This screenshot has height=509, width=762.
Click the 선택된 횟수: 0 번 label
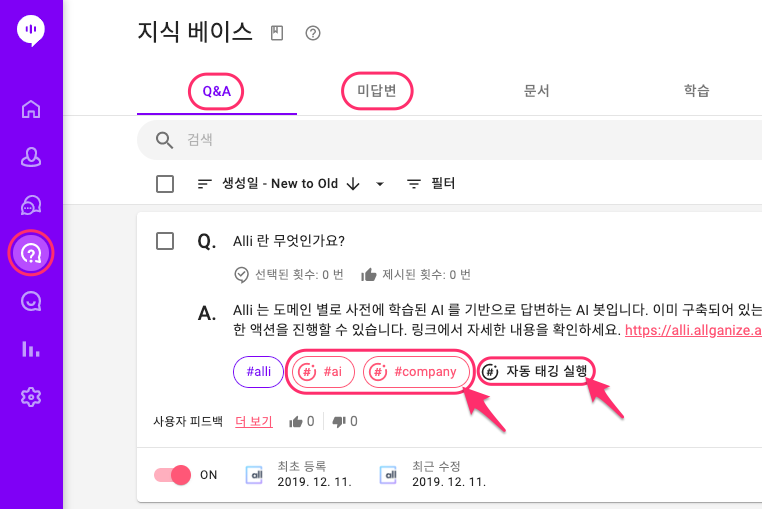pos(299,275)
